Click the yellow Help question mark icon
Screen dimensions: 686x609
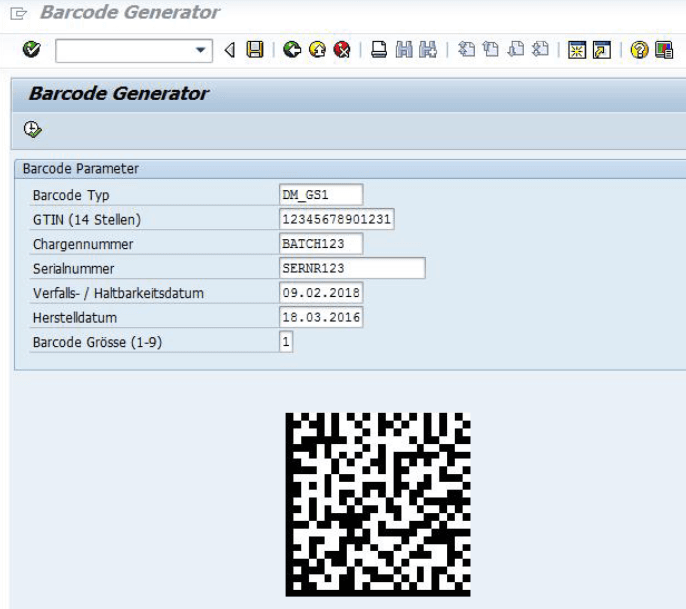click(x=639, y=50)
